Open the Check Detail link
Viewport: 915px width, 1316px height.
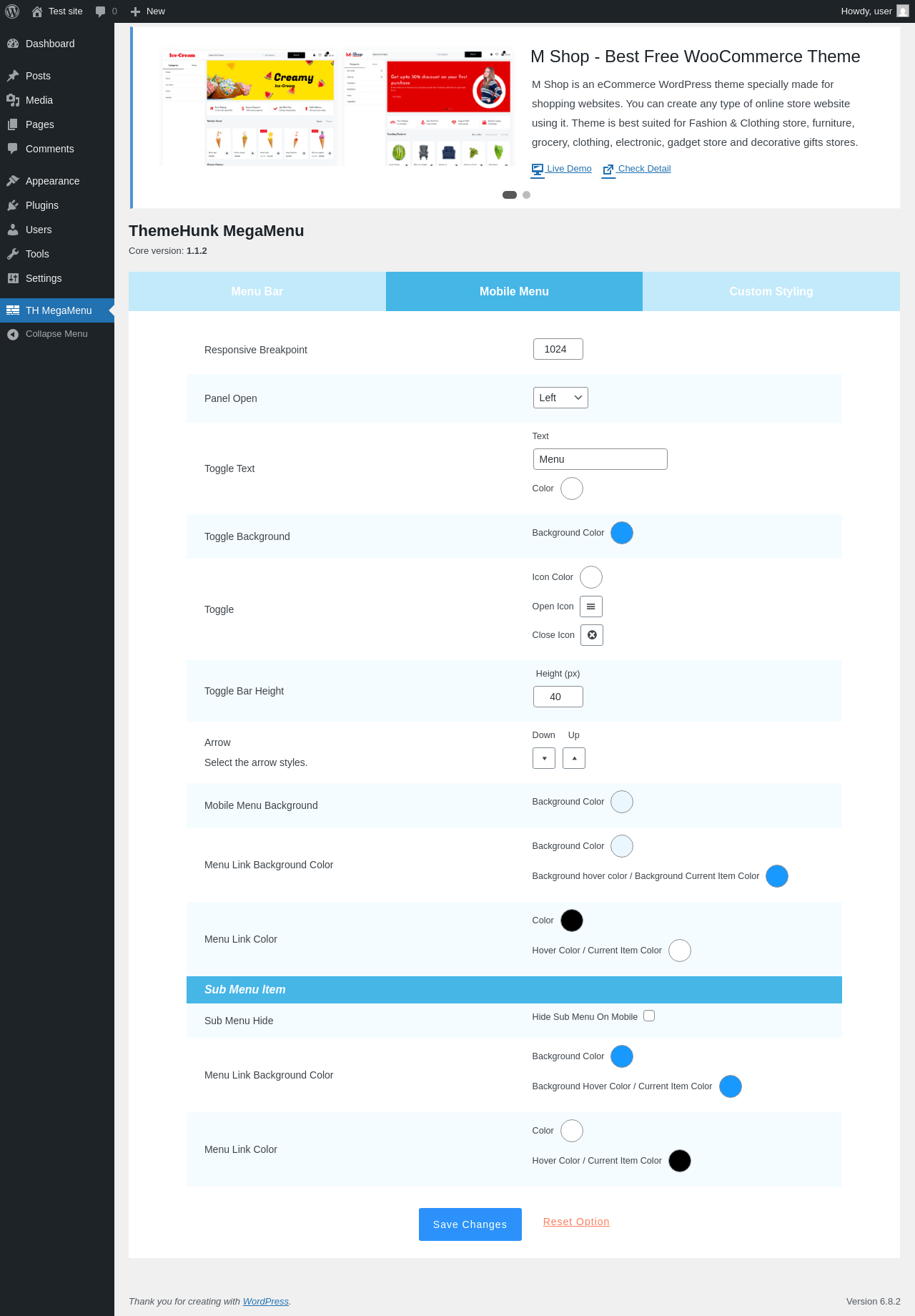point(637,169)
